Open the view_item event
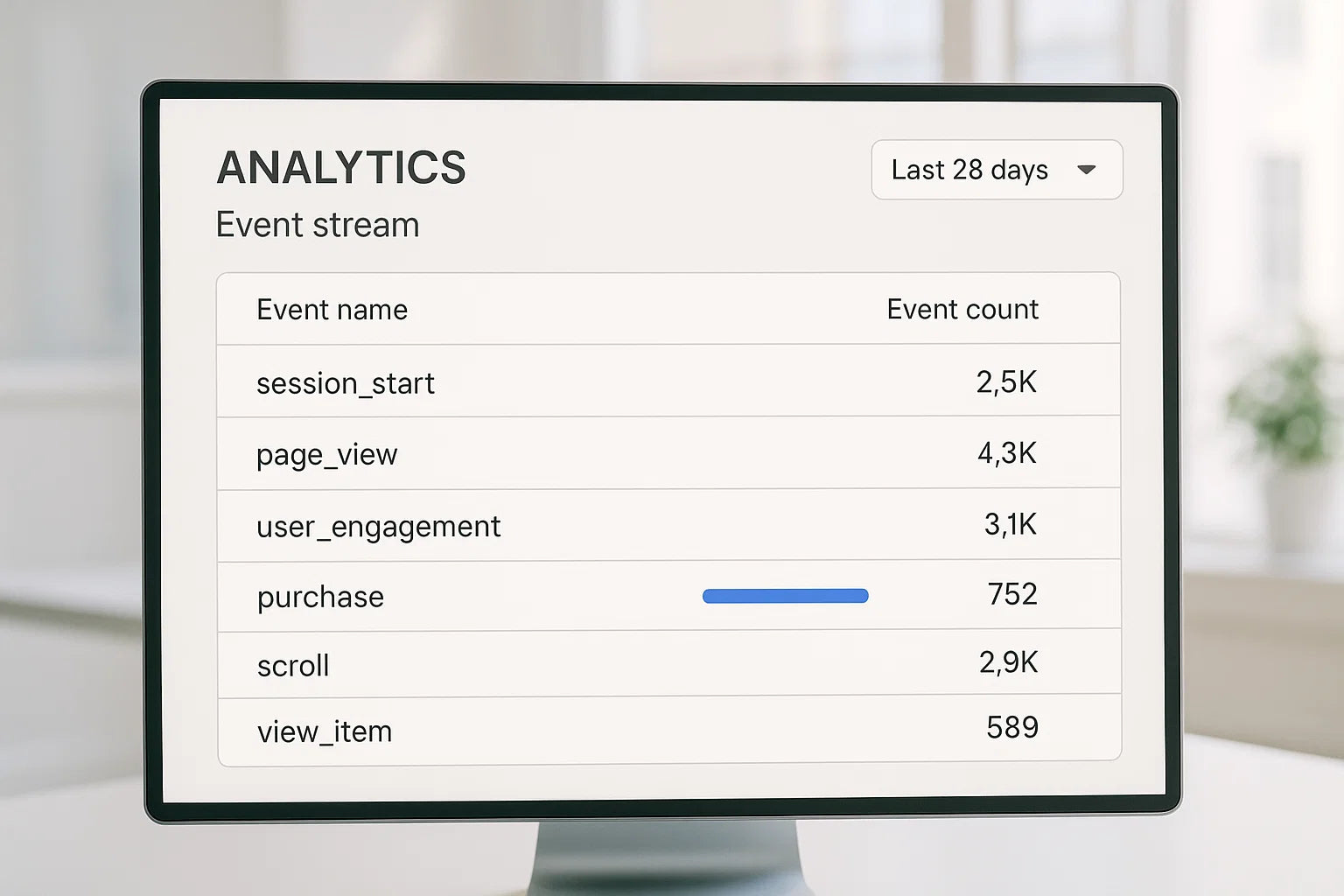The width and height of the screenshot is (1344, 896). click(324, 731)
